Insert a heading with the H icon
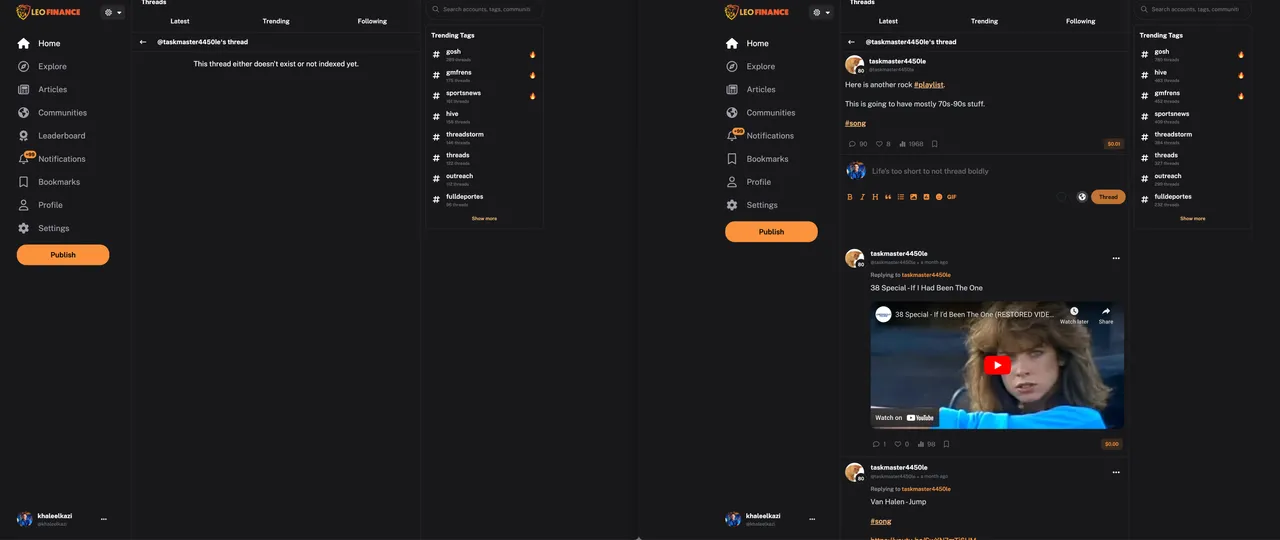Screen dimensions: 1280x540 pos(875,197)
